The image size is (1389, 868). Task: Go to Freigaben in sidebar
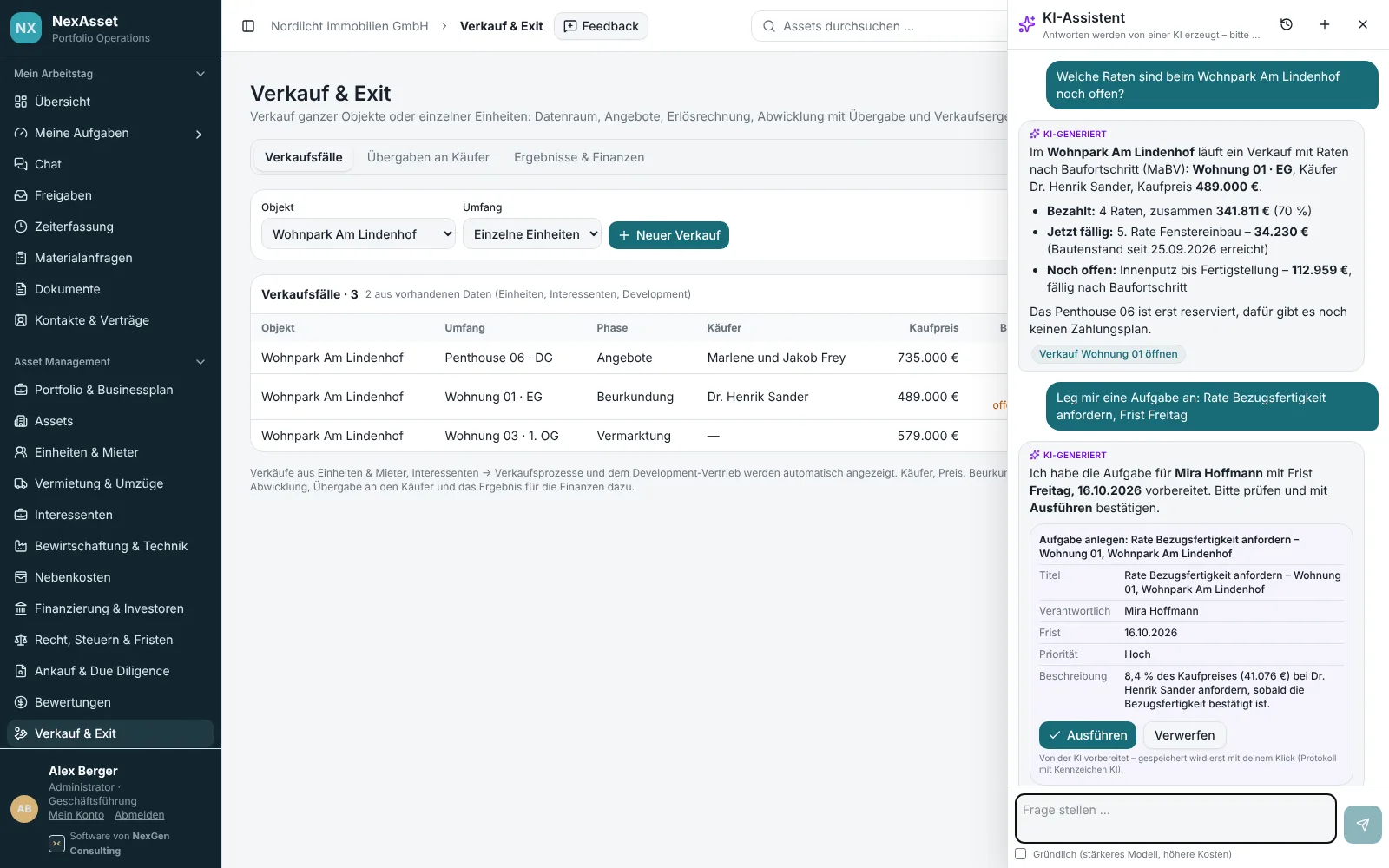pos(110,195)
